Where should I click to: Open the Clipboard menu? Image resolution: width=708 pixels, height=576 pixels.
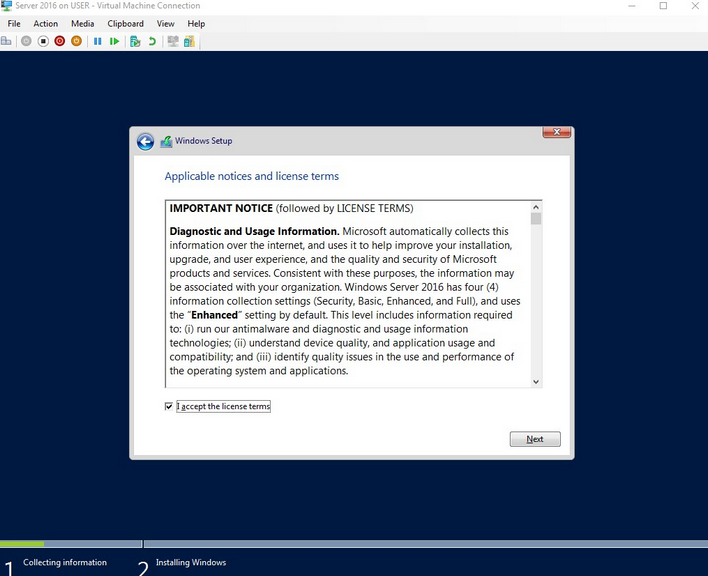tap(126, 24)
